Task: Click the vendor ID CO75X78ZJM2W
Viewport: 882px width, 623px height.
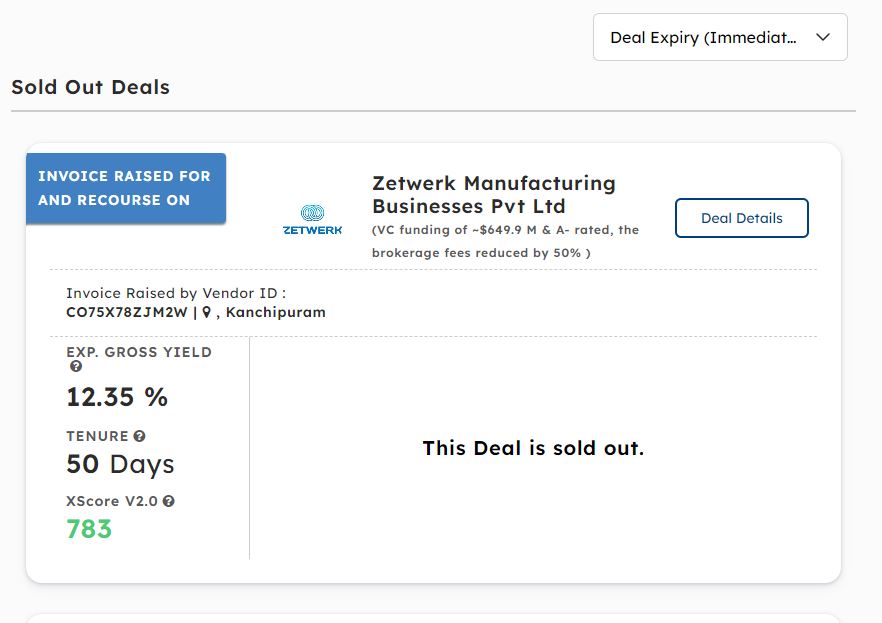Action: pyautogui.click(x=127, y=312)
